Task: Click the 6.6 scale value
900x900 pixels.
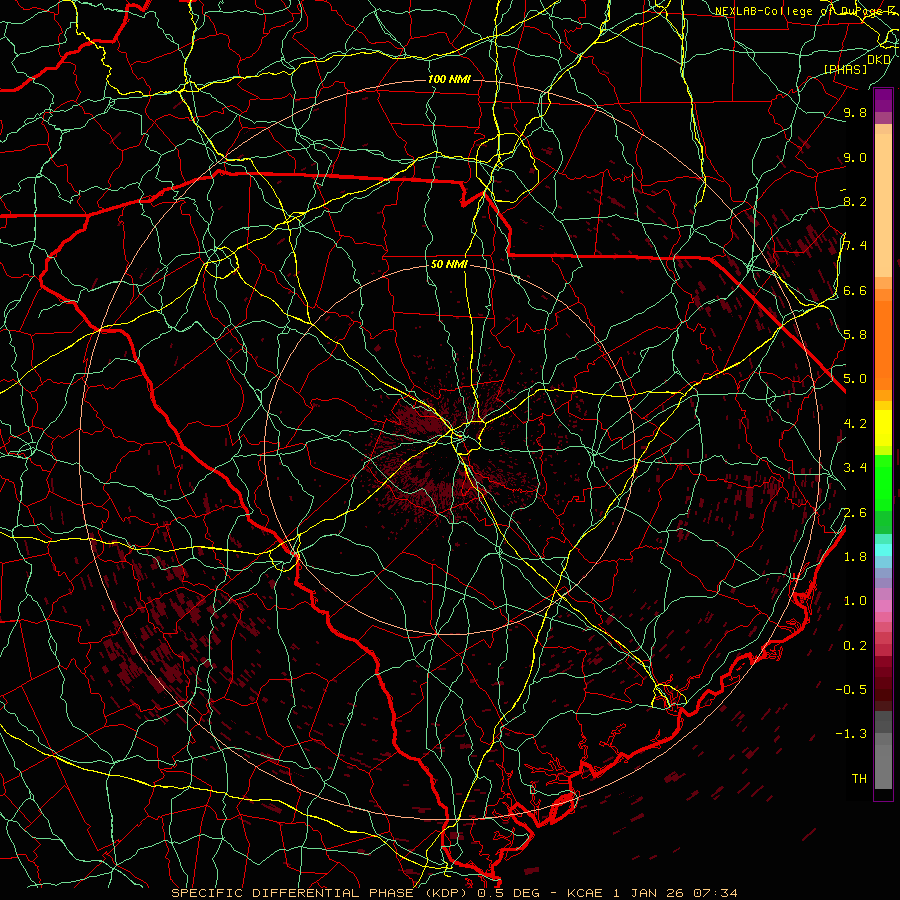Action: 855,290
